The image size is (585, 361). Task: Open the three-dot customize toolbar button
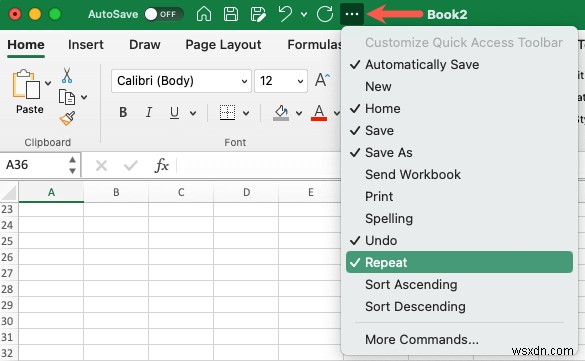[352, 14]
